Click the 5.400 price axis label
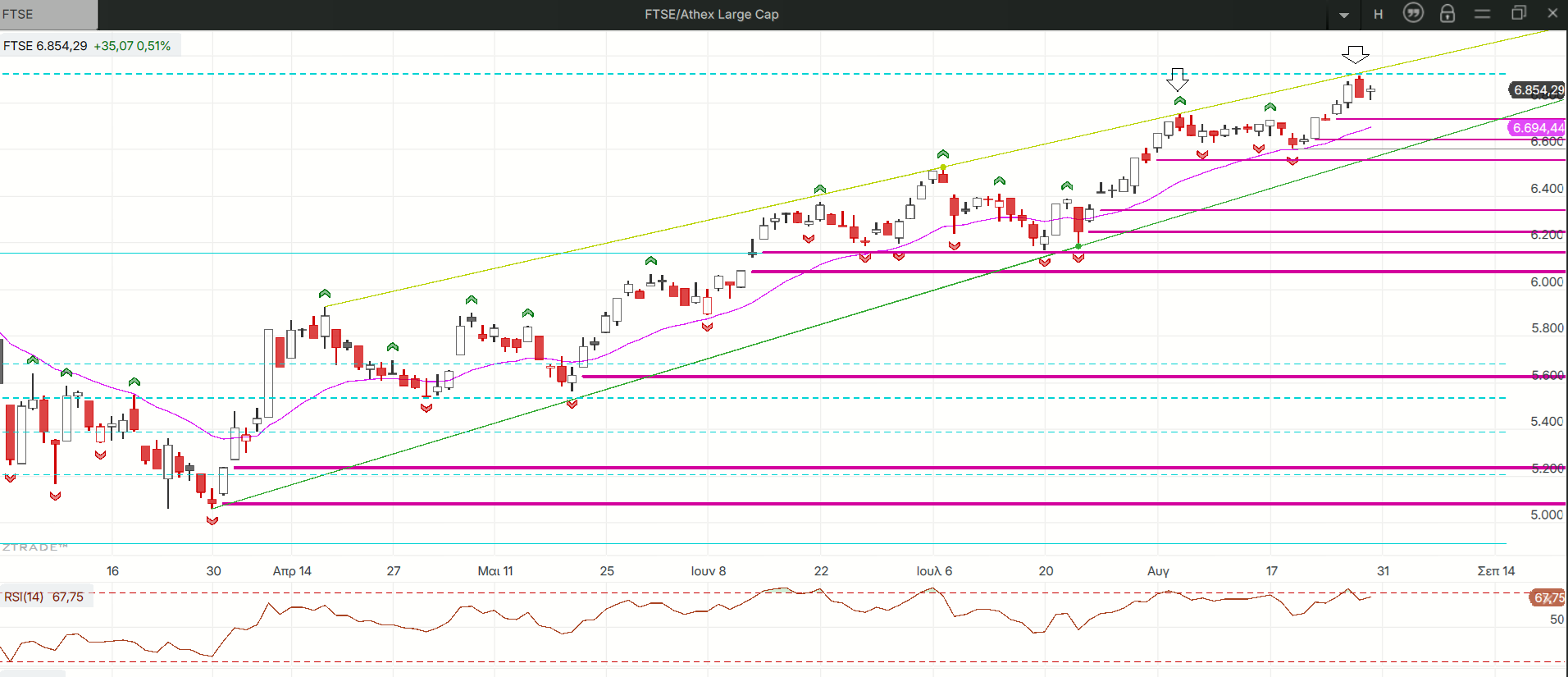Screen dimensions: 1568x677 (1547, 422)
